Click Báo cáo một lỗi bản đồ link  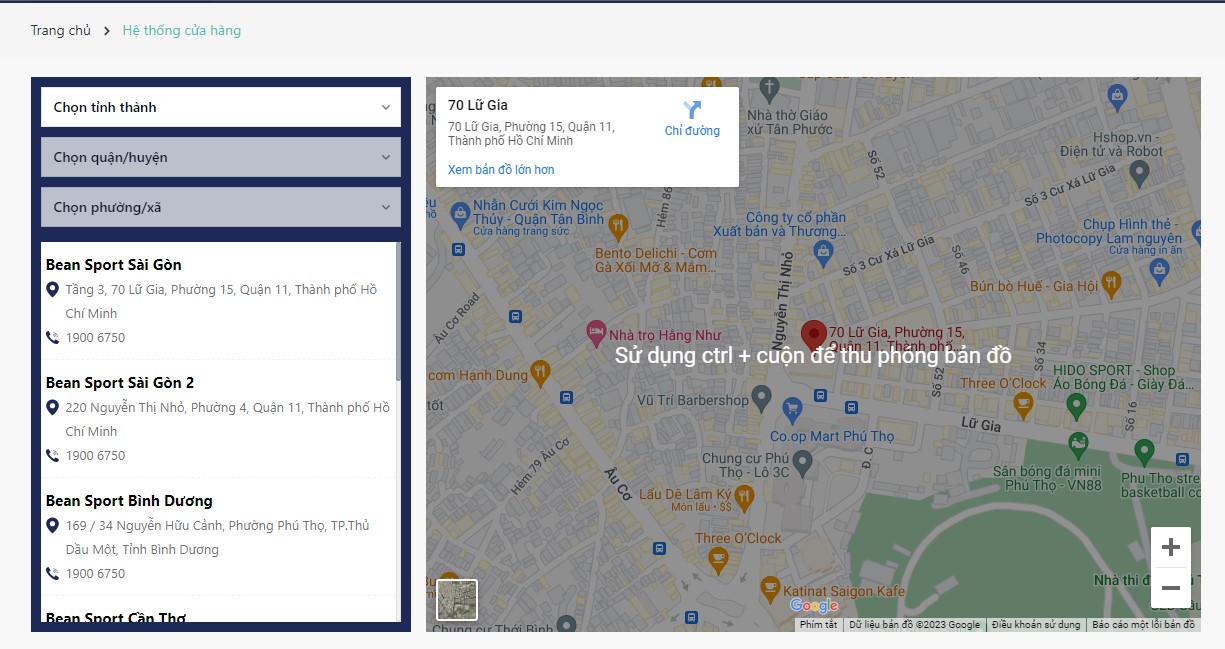click(x=1143, y=625)
